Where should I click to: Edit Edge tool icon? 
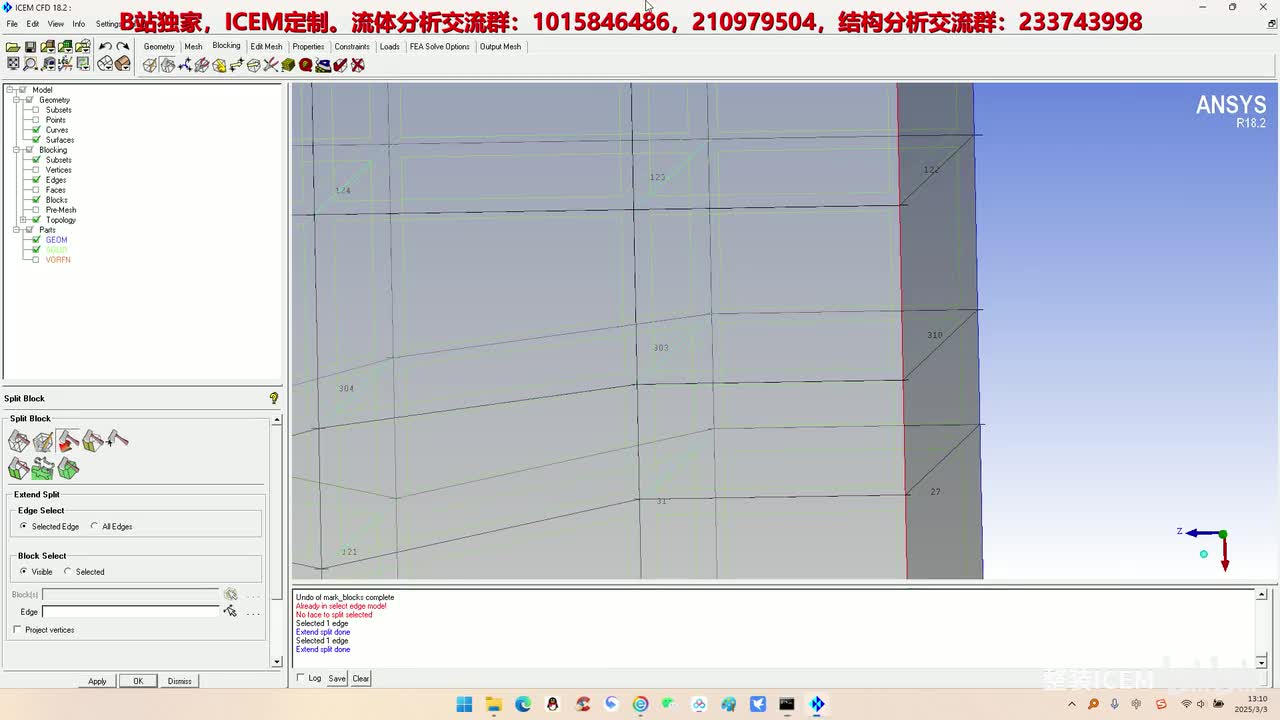click(271, 65)
